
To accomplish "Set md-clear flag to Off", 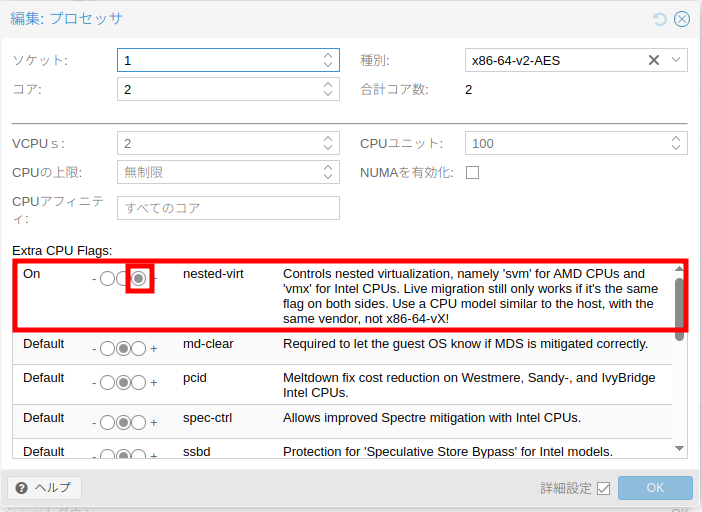I will (x=107, y=348).
